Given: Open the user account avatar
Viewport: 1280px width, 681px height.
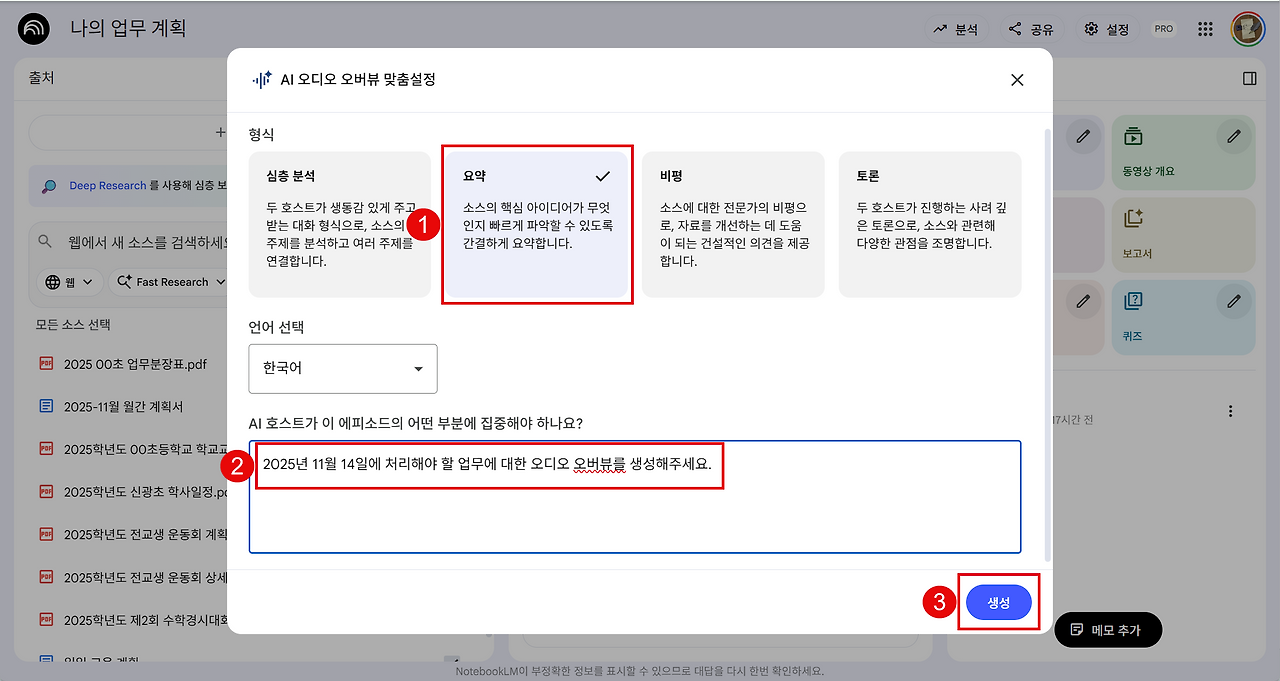Looking at the screenshot, I should tap(1248, 29).
